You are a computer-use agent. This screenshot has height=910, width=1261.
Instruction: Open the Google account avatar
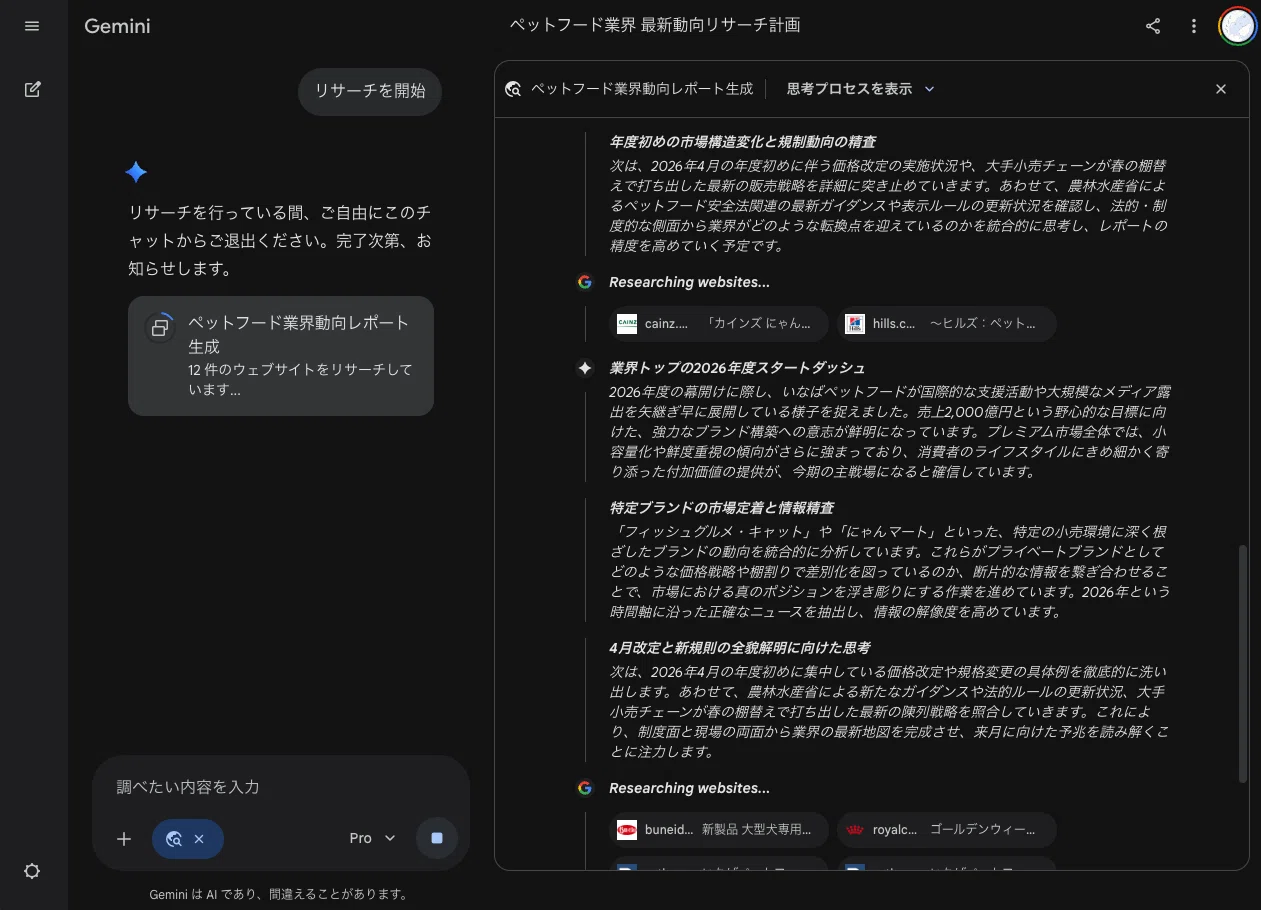coord(1238,26)
